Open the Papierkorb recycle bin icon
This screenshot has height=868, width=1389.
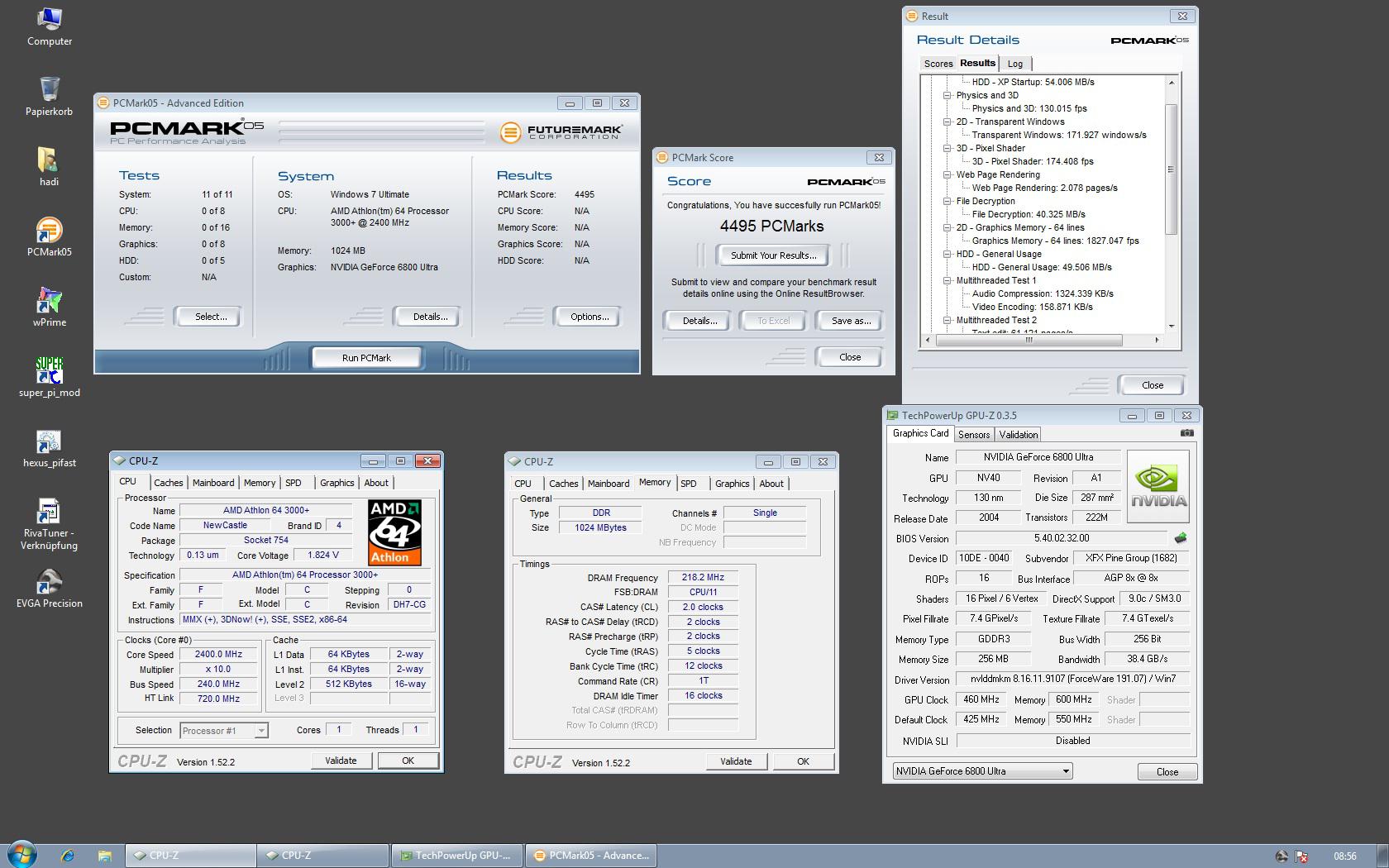(x=49, y=97)
